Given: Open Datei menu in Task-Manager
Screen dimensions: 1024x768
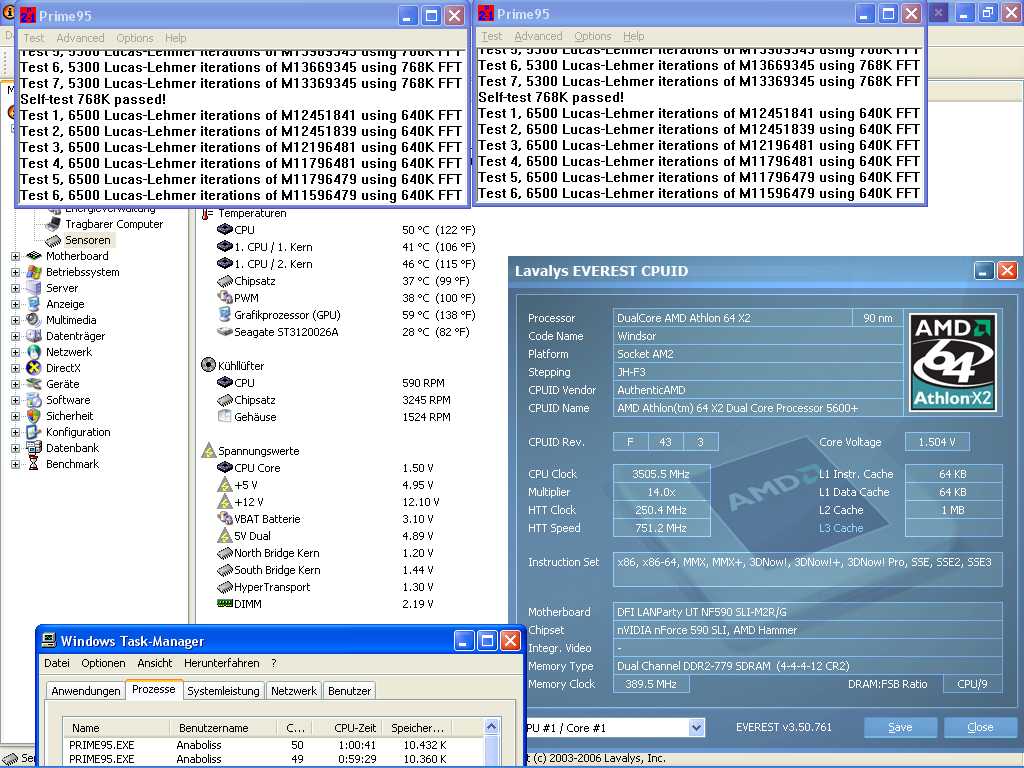Looking at the screenshot, I should click(x=57, y=663).
